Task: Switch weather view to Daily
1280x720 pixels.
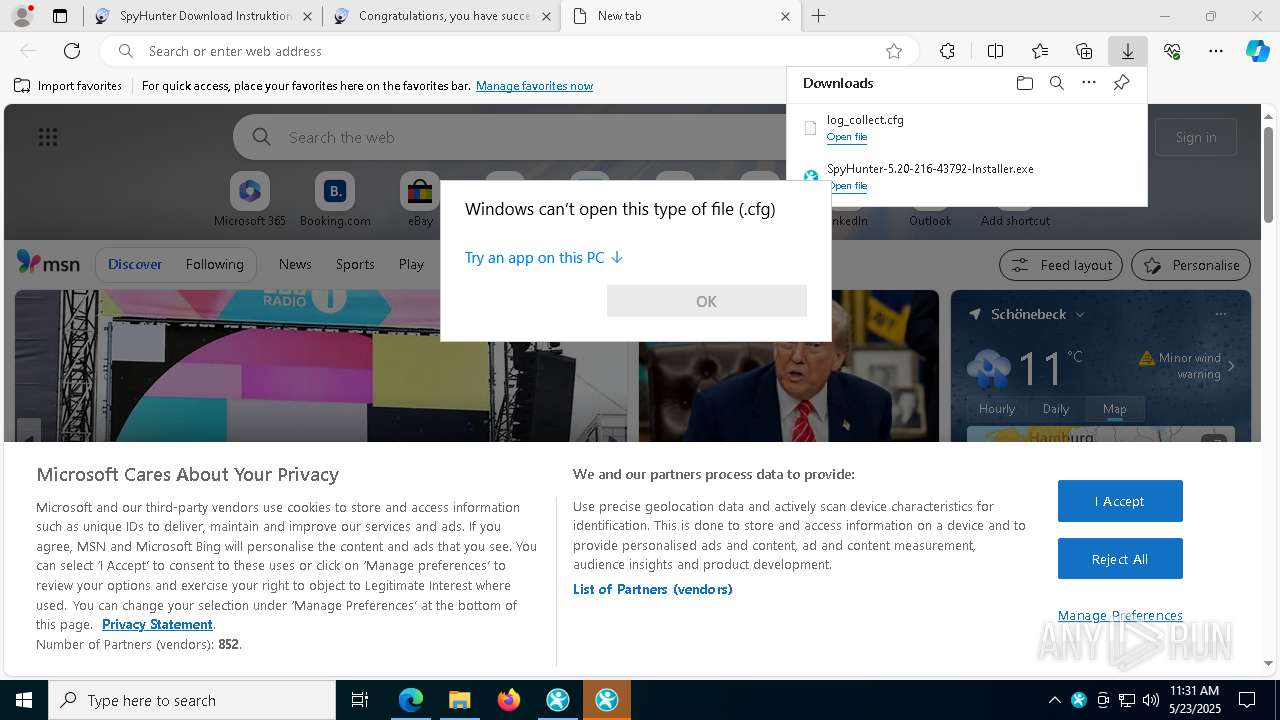Action: tap(1056, 408)
